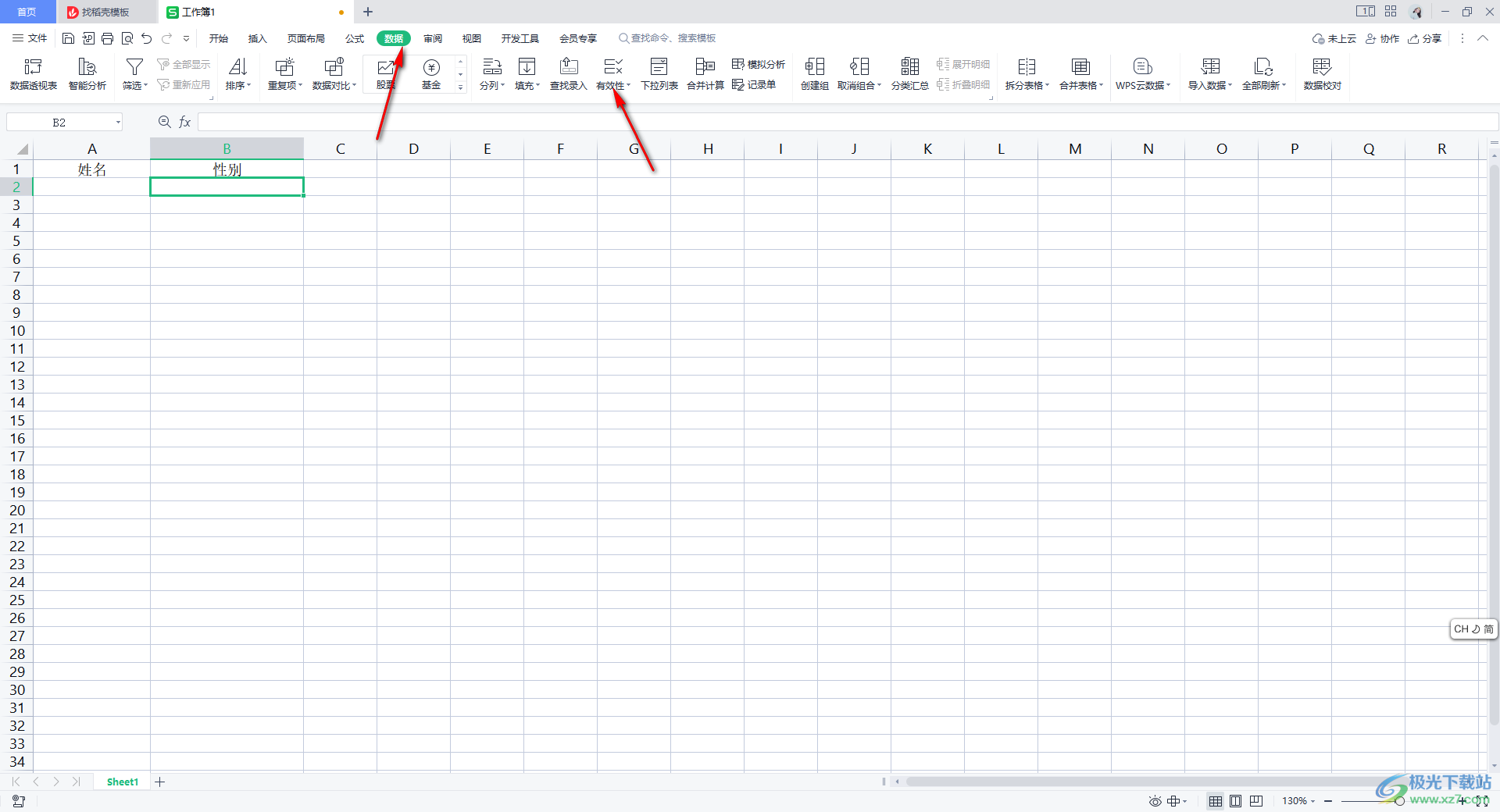This screenshot has width=1500, height=812.
Task: Open 合并计算 consolidate tool
Action: (705, 74)
